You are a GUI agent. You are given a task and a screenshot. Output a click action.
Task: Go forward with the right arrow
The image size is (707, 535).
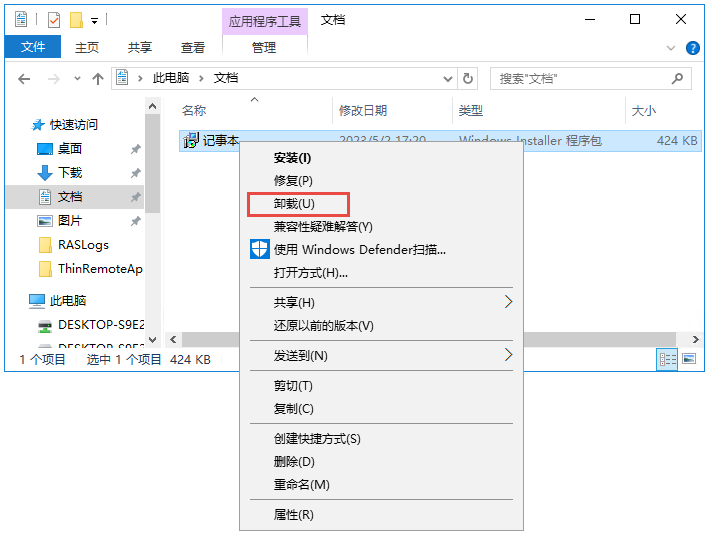point(54,79)
